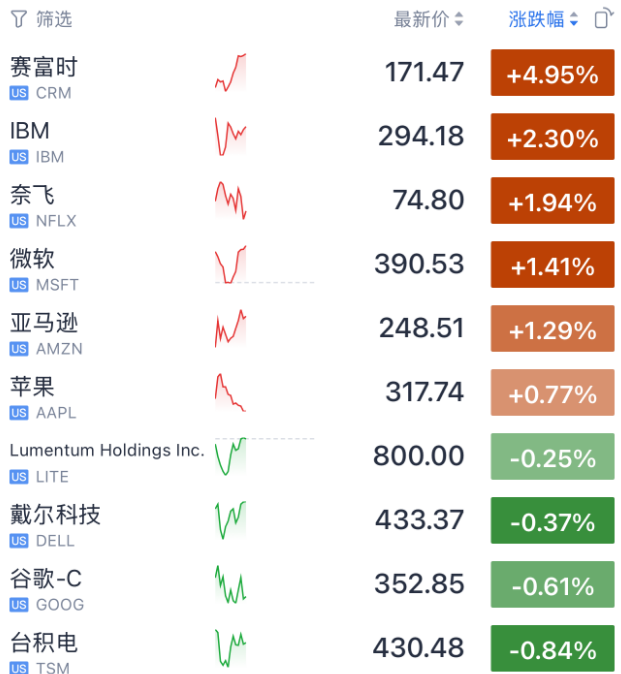Toggle 涨跌幅 sort order arrows
This screenshot has height=674, width=621.
[573, 19]
